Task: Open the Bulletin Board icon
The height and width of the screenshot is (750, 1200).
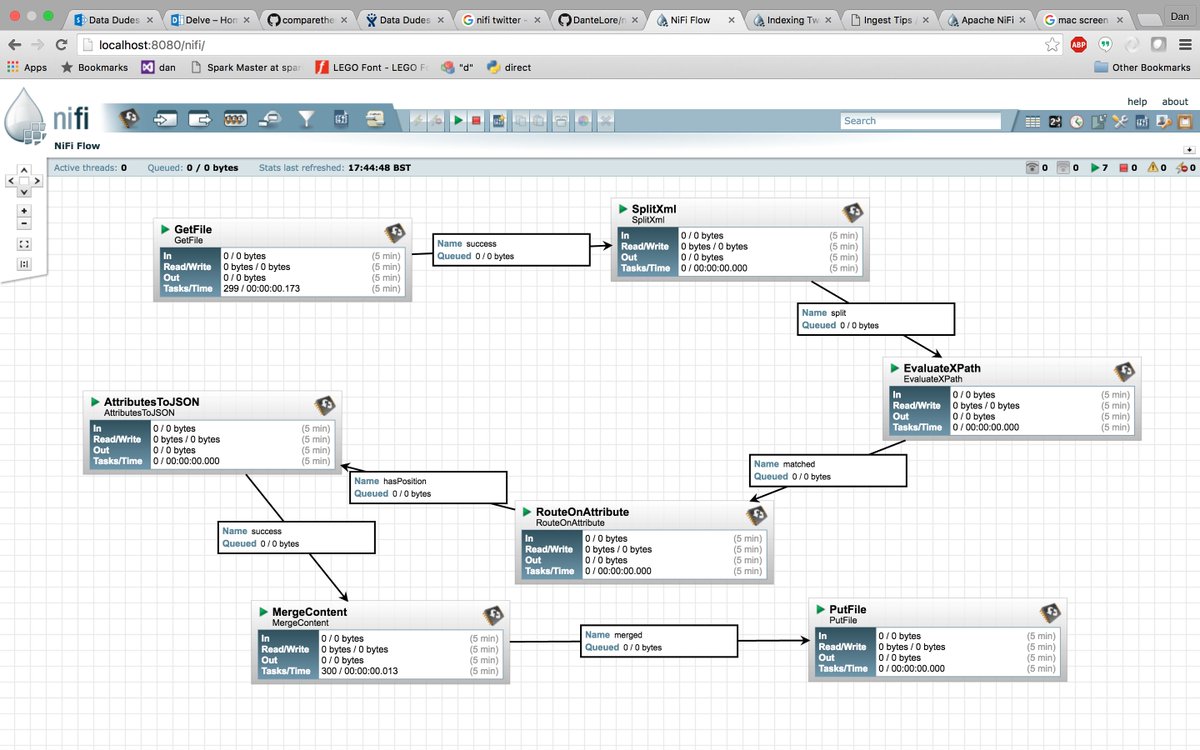Action: click(x=1184, y=121)
